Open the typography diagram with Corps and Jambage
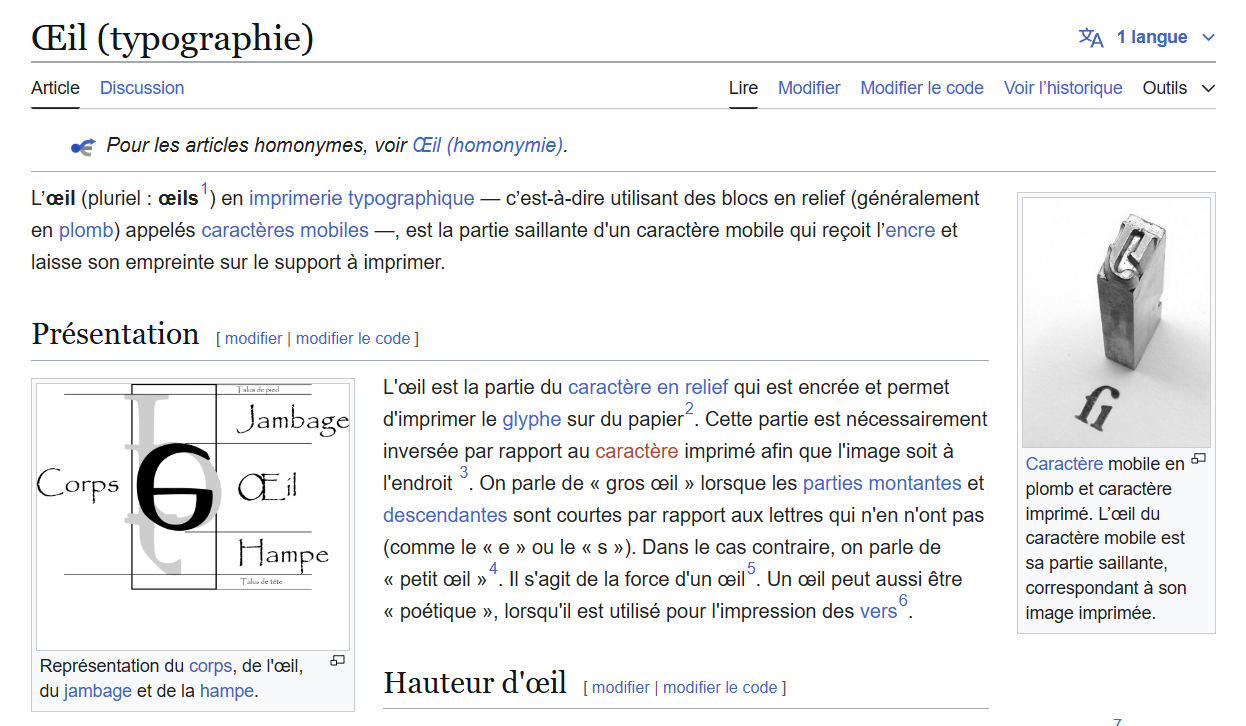This screenshot has height=726, width=1246. 193,515
